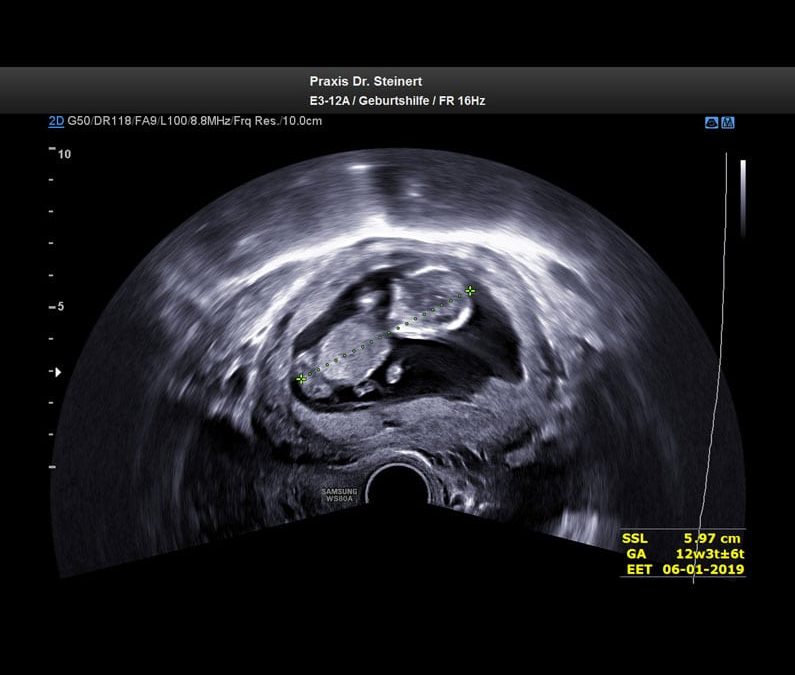Click the SSL 5.97 cm measurement result
795x675 pixels.
click(683, 538)
